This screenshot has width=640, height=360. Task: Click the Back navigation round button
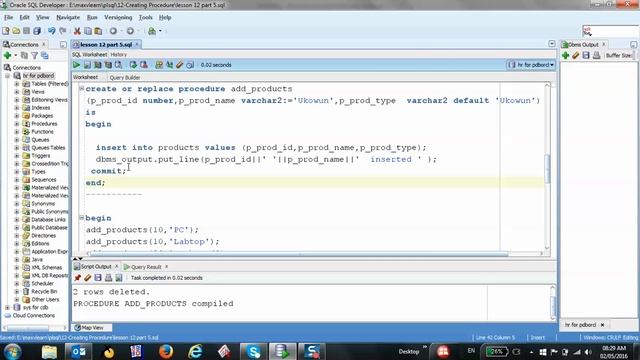click(113, 31)
